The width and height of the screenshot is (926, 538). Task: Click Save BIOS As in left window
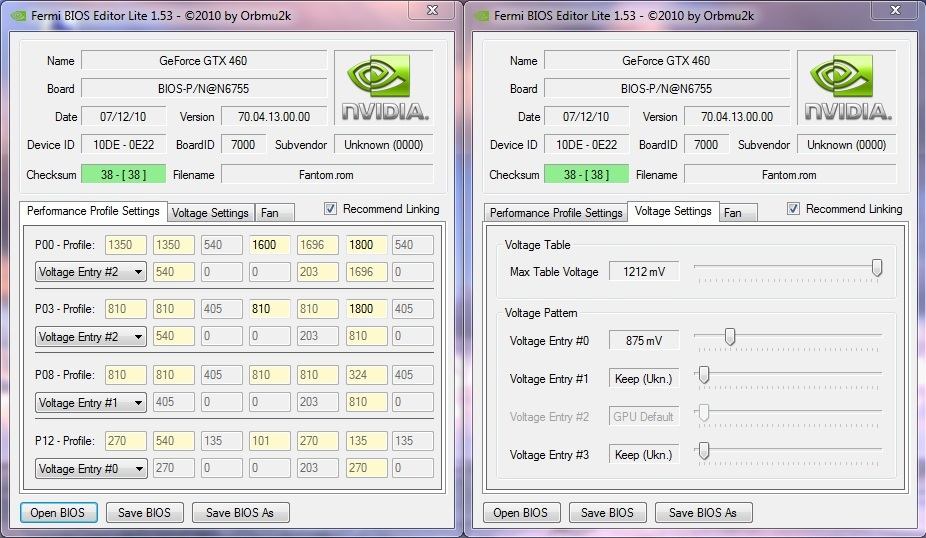point(240,513)
